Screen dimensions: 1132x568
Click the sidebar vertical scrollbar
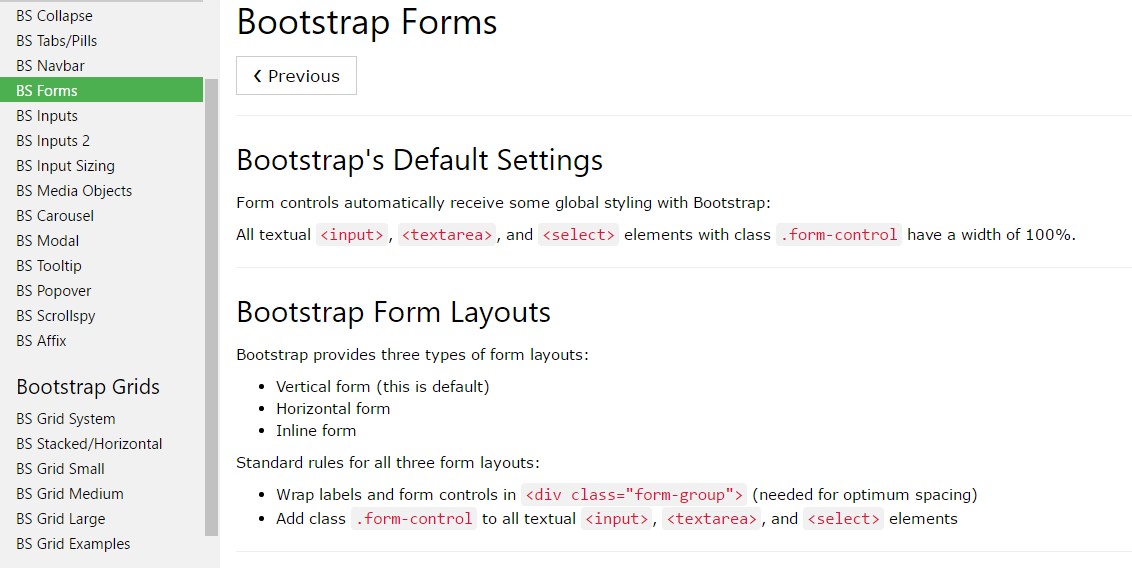[x=212, y=307]
